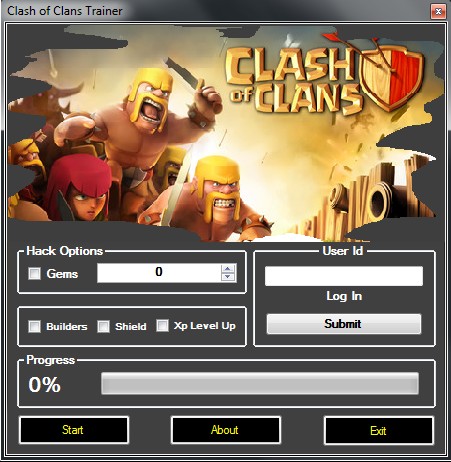Click the Clash of Clans logo
The width and height of the screenshot is (451, 462).
[x=323, y=77]
